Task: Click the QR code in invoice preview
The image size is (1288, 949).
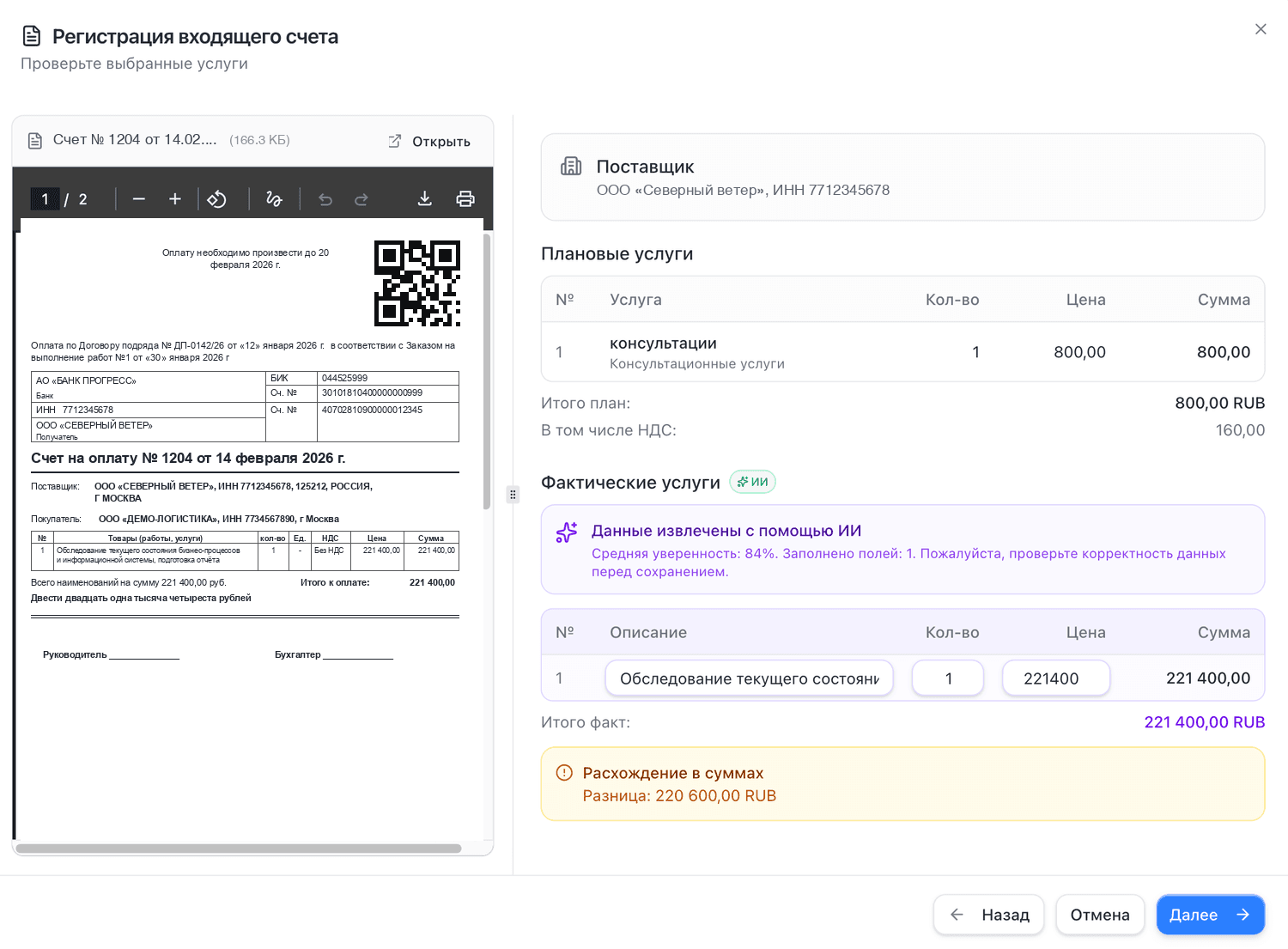Action: tap(417, 283)
